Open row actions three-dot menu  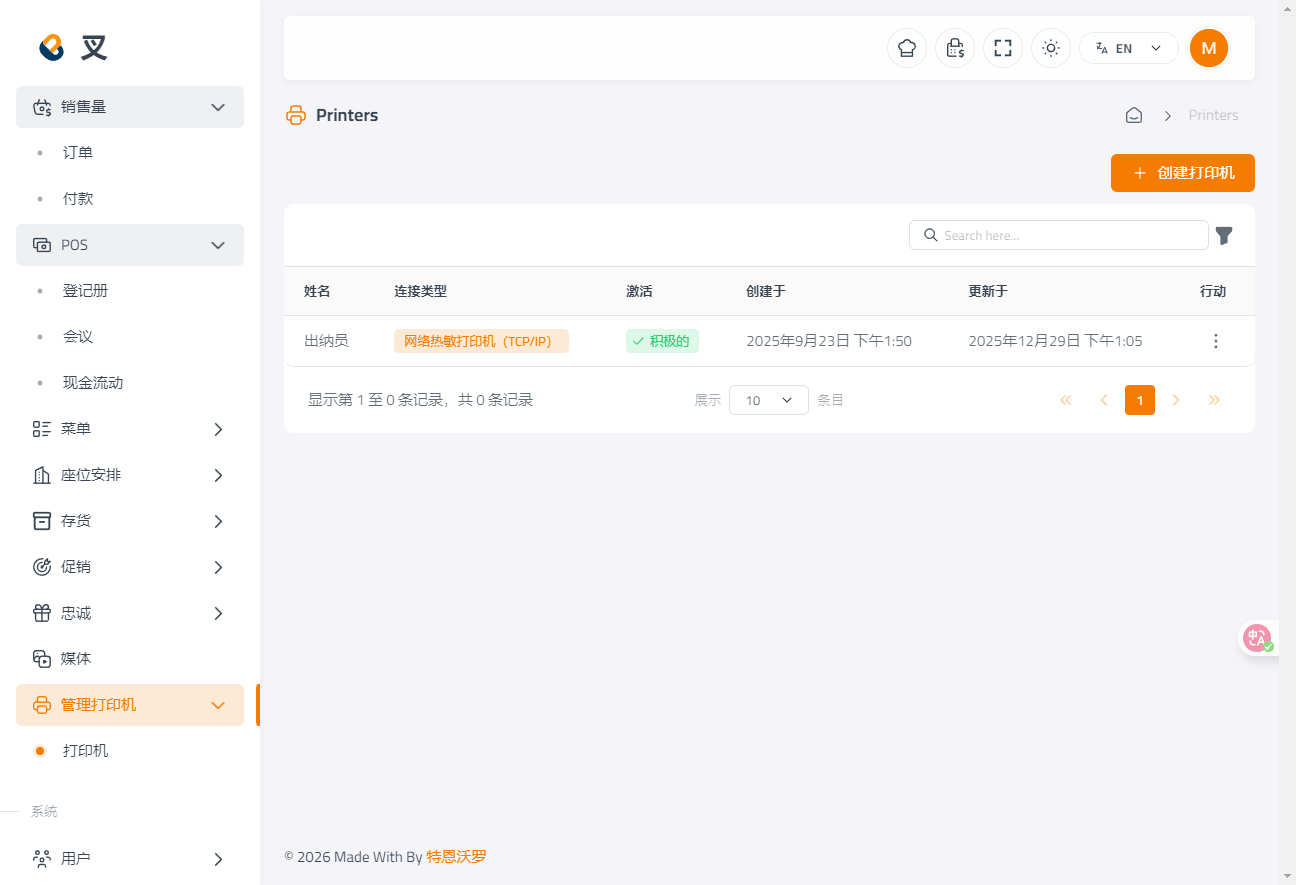[x=1216, y=341]
